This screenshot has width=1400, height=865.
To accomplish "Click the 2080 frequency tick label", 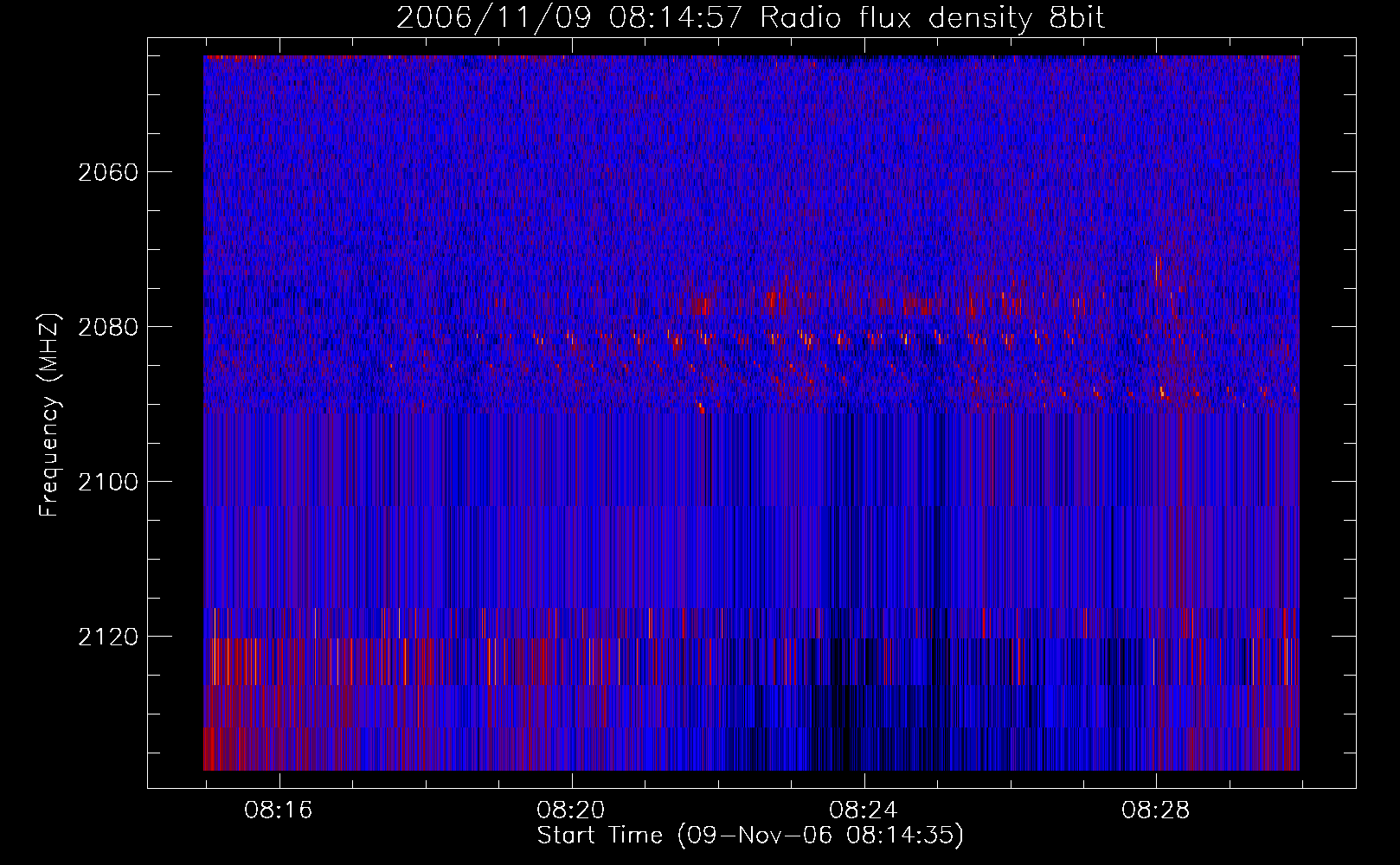I will click(108, 327).
